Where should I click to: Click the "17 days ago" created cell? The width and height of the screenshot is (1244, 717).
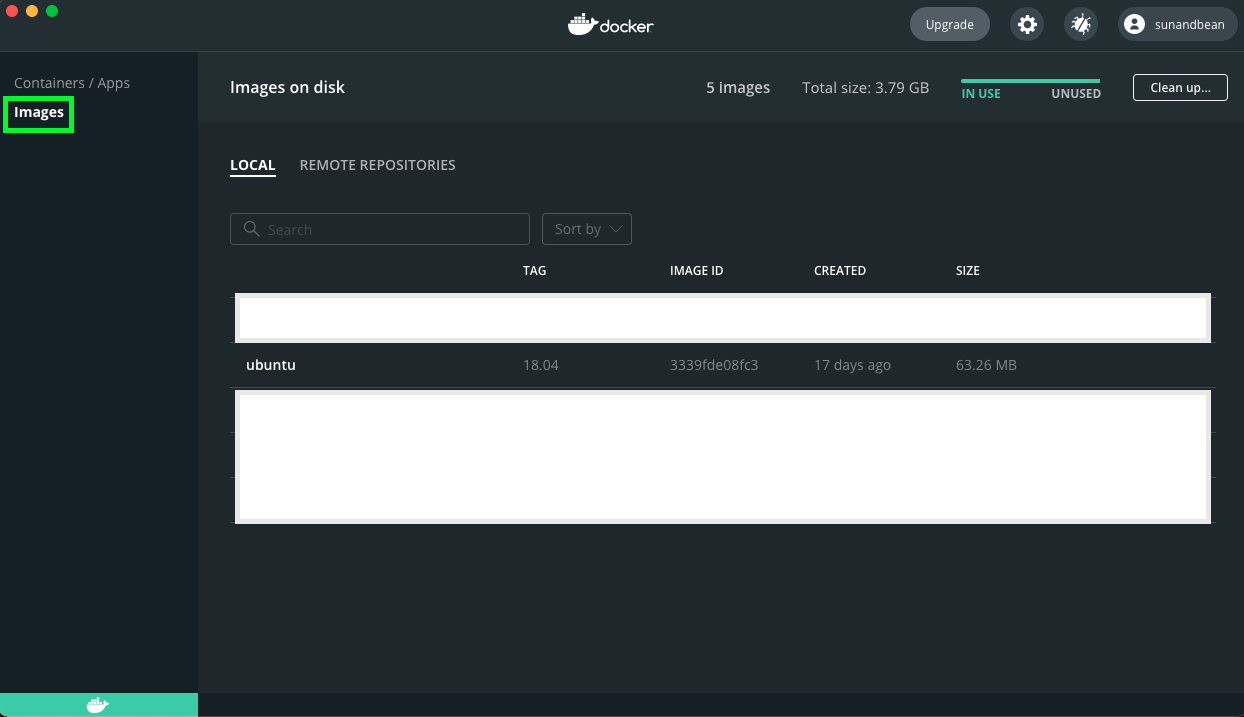point(852,365)
